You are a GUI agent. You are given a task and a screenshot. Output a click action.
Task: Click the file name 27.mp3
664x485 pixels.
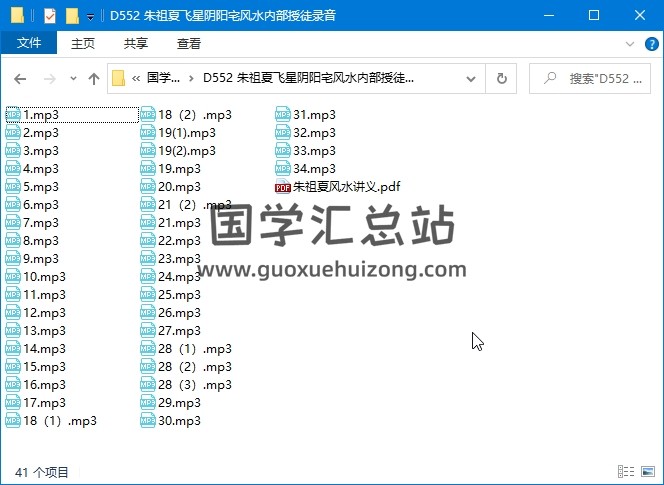pos(180,331)
